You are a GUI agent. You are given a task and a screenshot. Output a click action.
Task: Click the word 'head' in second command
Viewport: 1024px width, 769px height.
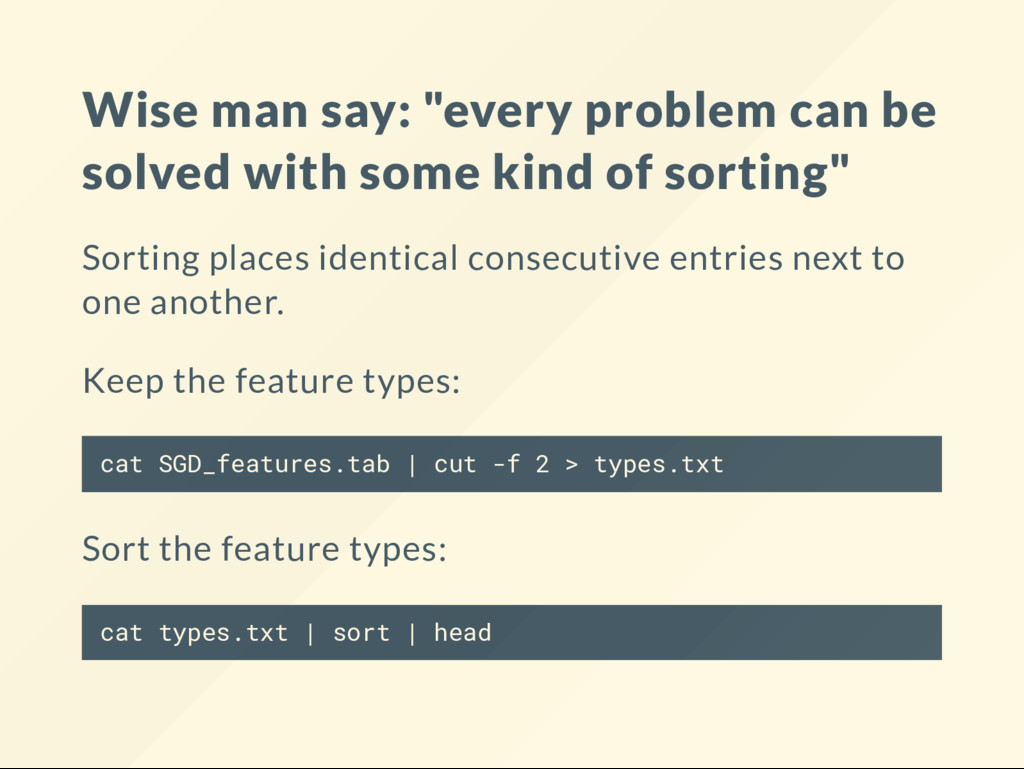(462, 633)
